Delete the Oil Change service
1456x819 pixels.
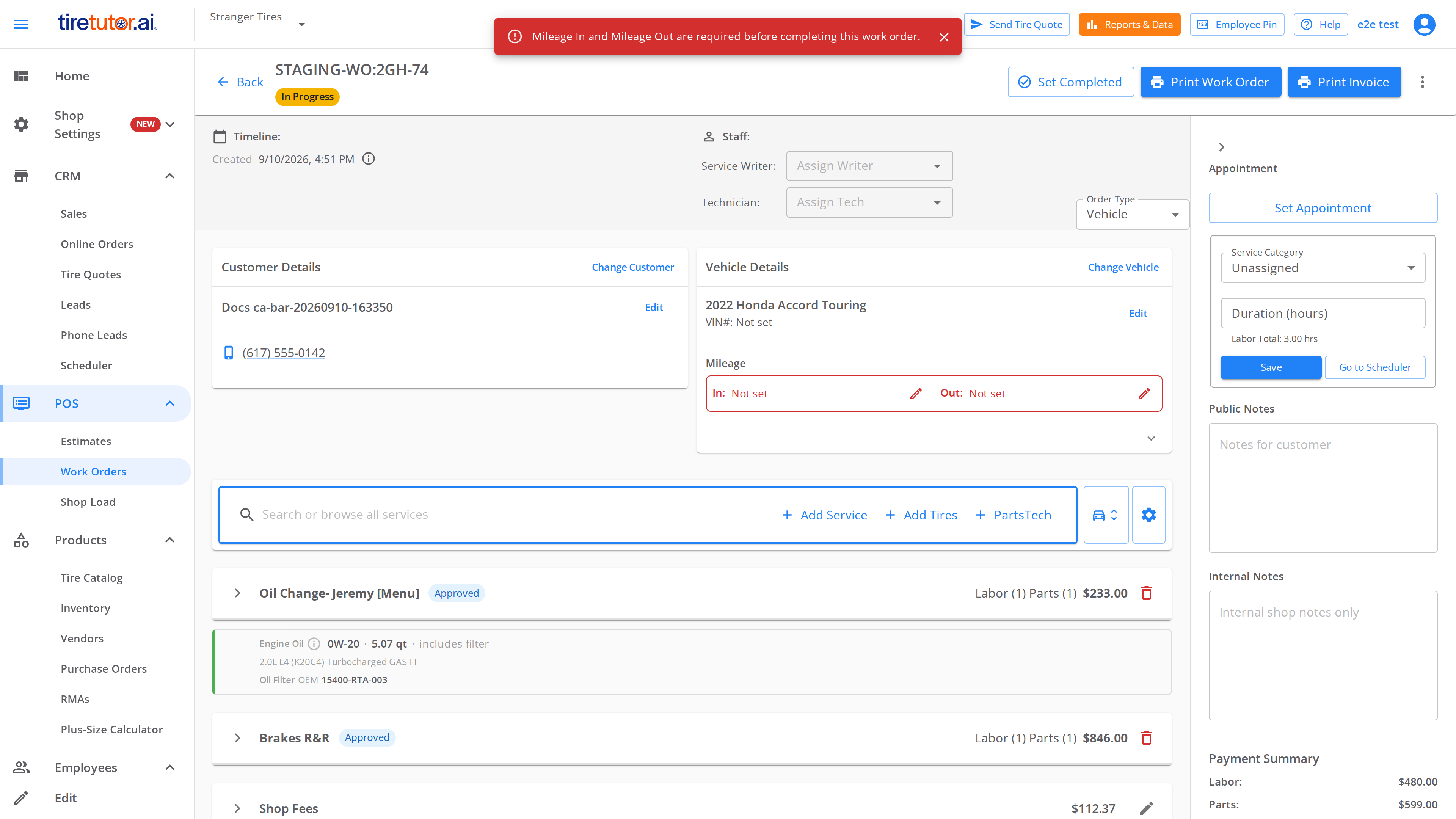[x=1146, y=593]
